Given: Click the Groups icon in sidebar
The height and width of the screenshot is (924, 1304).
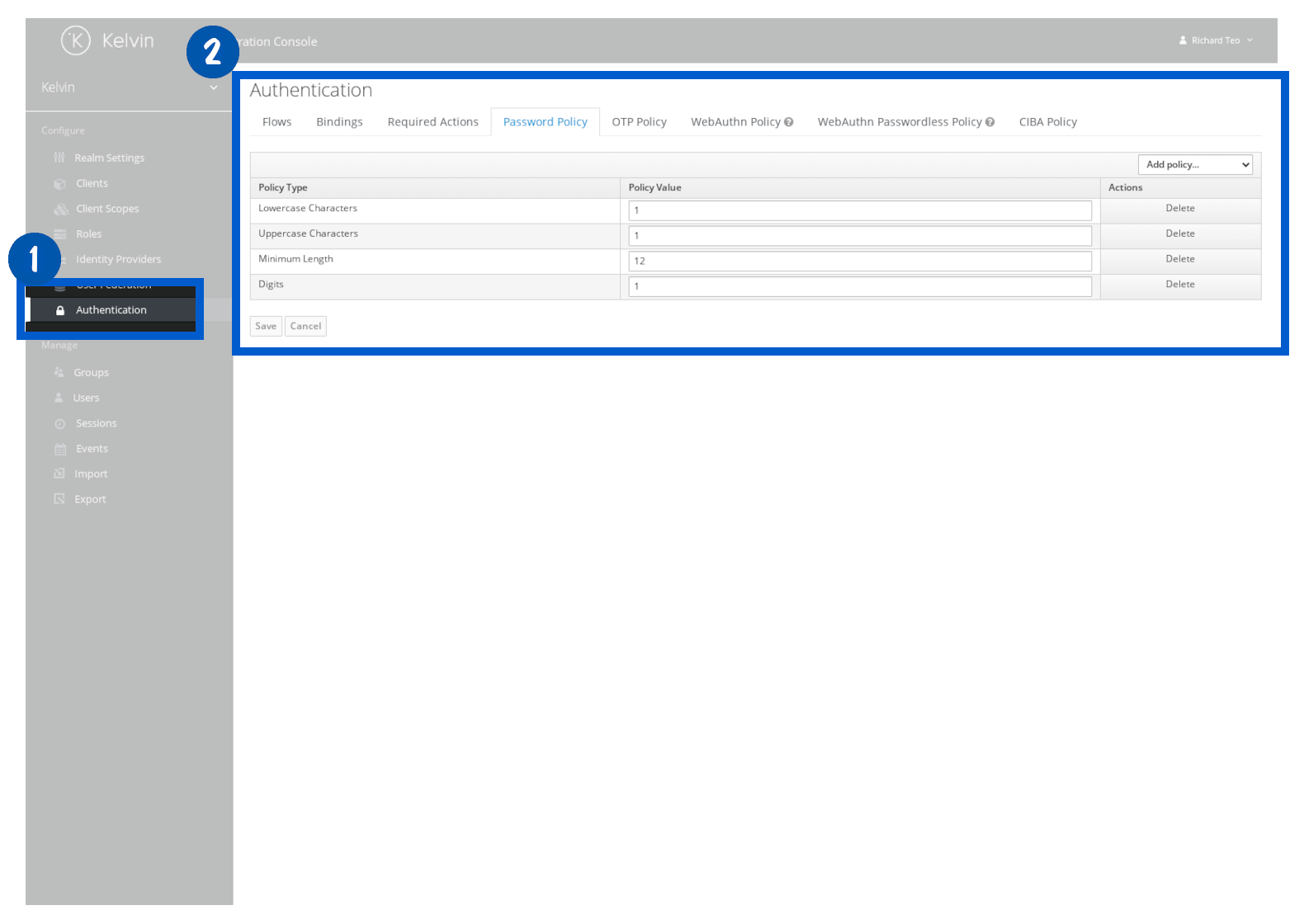Looking at the screenshot, I should coord(59,373).
